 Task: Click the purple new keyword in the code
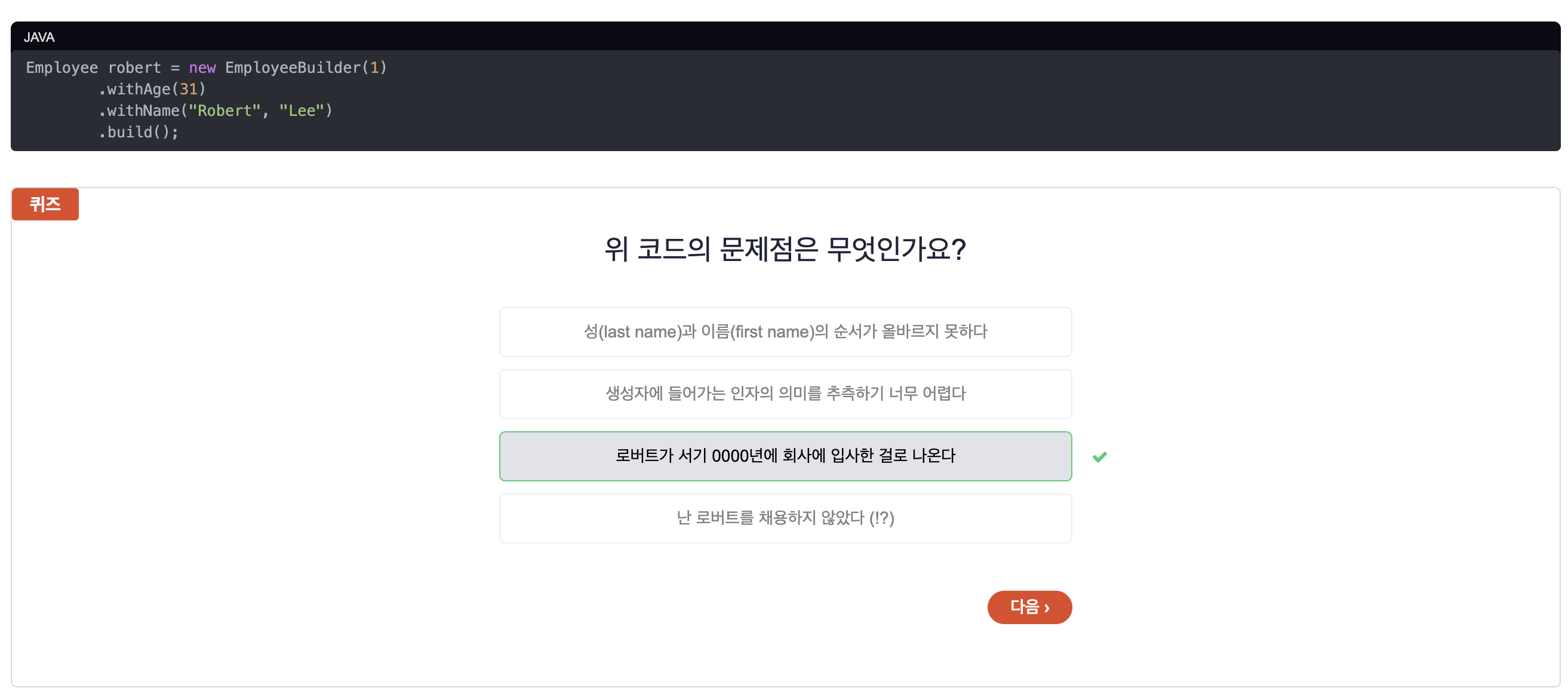(x=202, y=67)
